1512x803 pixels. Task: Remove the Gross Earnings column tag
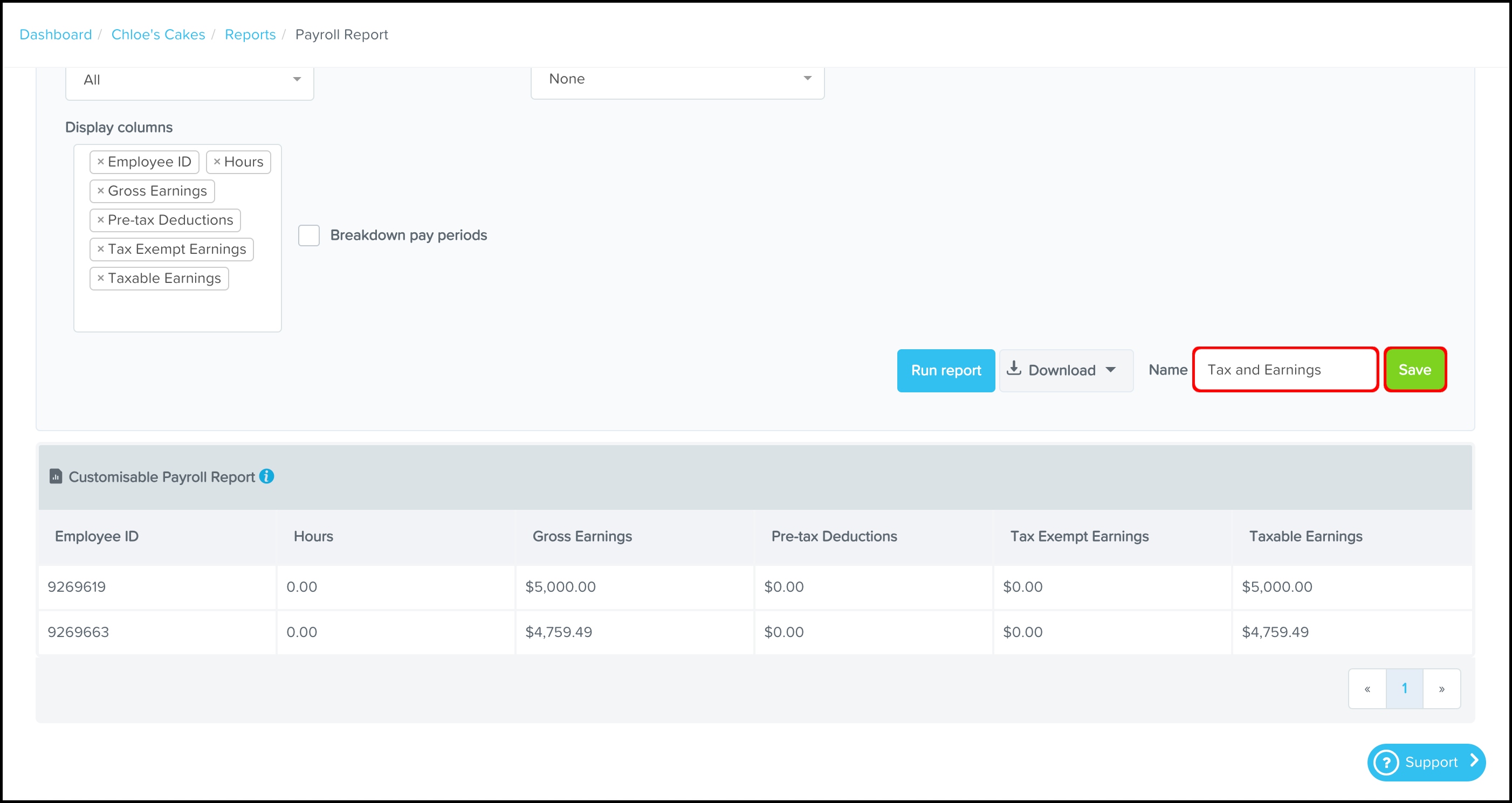click(x=100, y=191)
